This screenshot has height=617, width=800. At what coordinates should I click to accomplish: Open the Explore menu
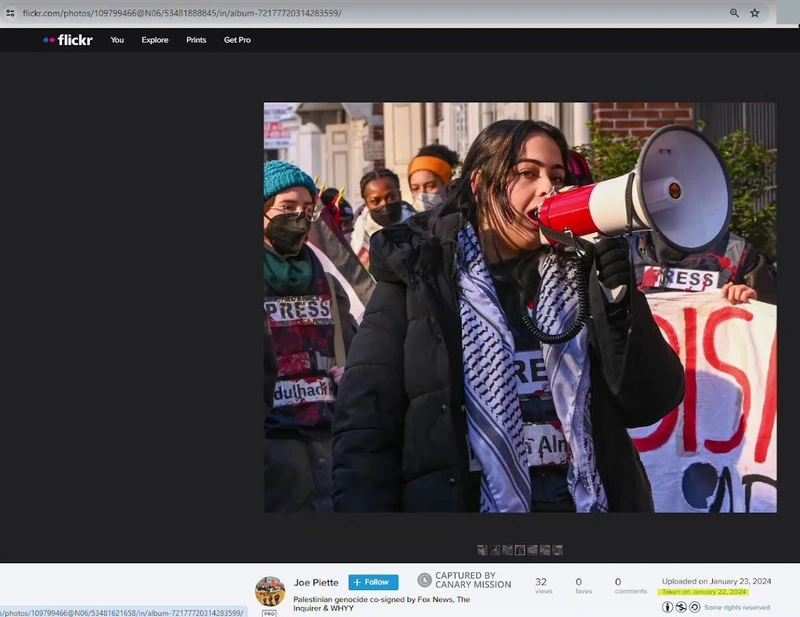155,40
